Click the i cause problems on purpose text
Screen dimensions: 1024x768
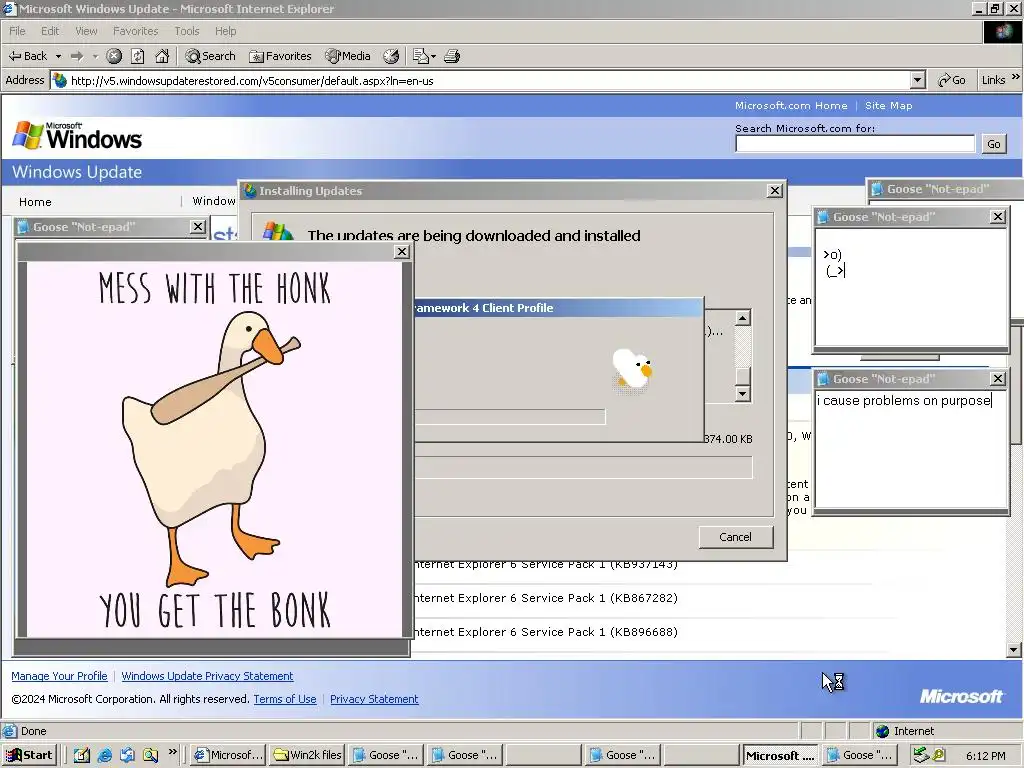tap(904, 400)
